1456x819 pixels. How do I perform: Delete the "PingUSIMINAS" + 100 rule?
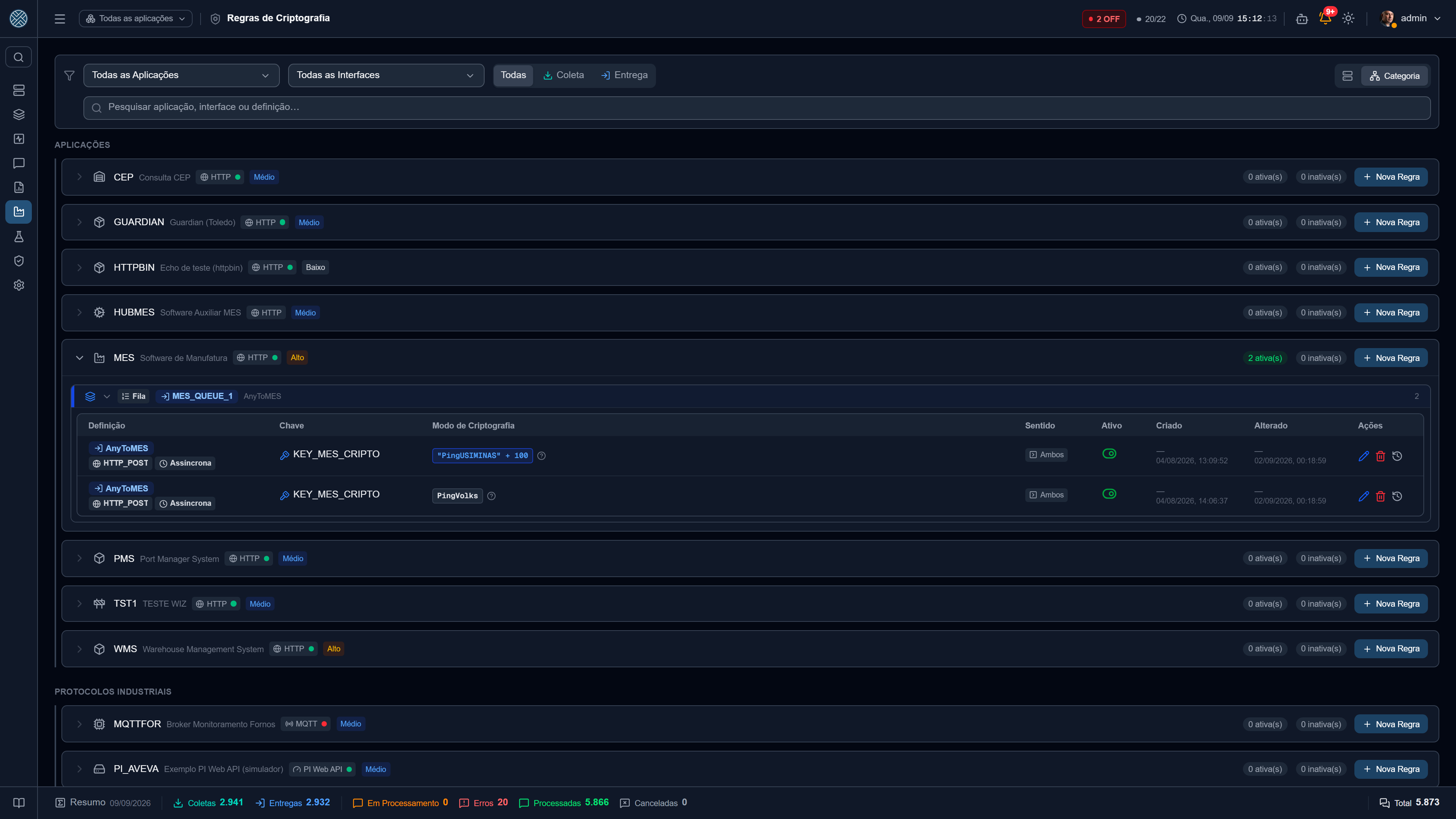pos(1380,456)
